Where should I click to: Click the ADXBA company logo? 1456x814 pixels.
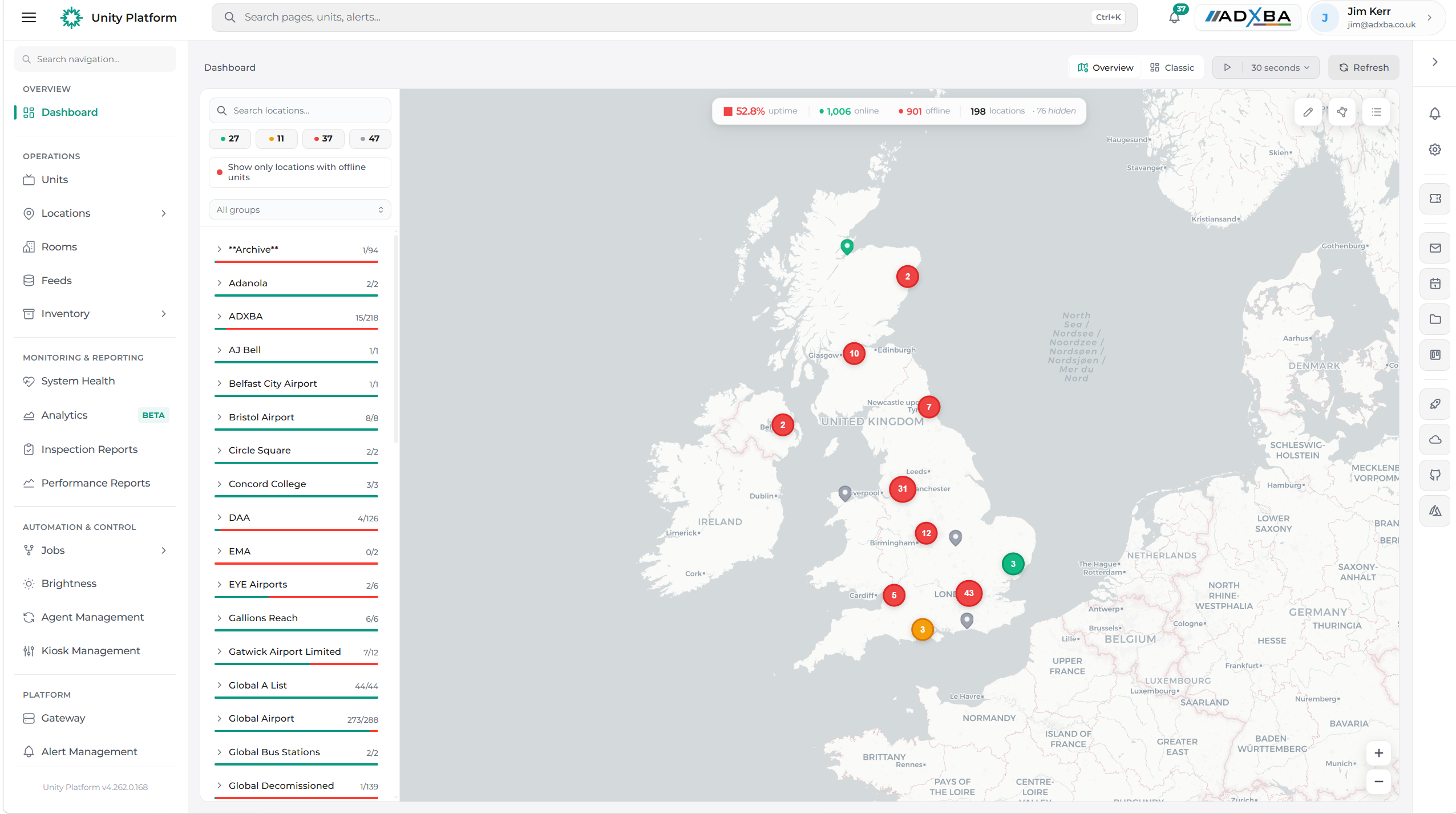tap(1248, 17)
